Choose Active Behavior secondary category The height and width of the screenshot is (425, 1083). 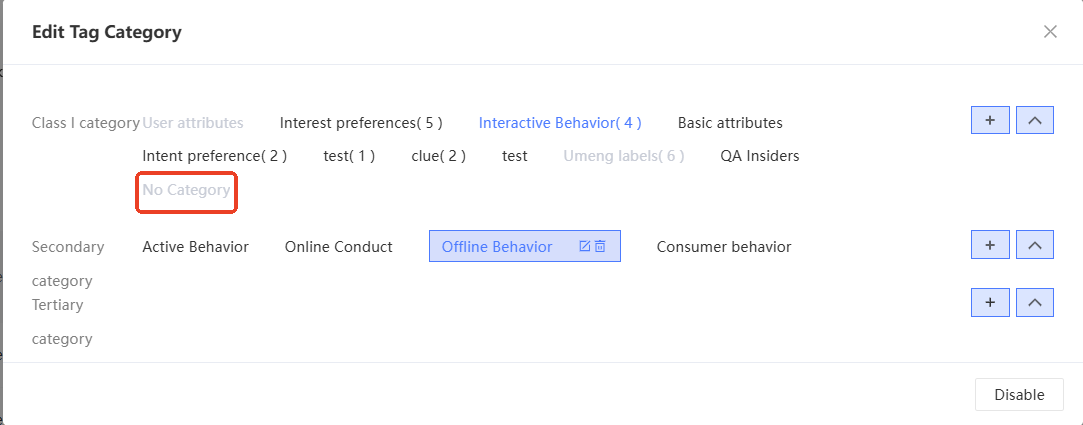(x=196, y=247)
